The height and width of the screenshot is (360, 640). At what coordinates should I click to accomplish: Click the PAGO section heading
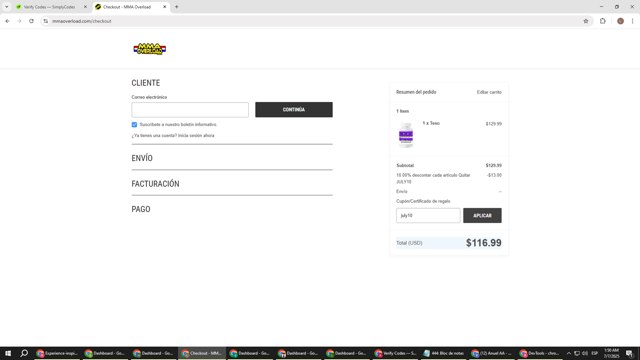[141, 209]
